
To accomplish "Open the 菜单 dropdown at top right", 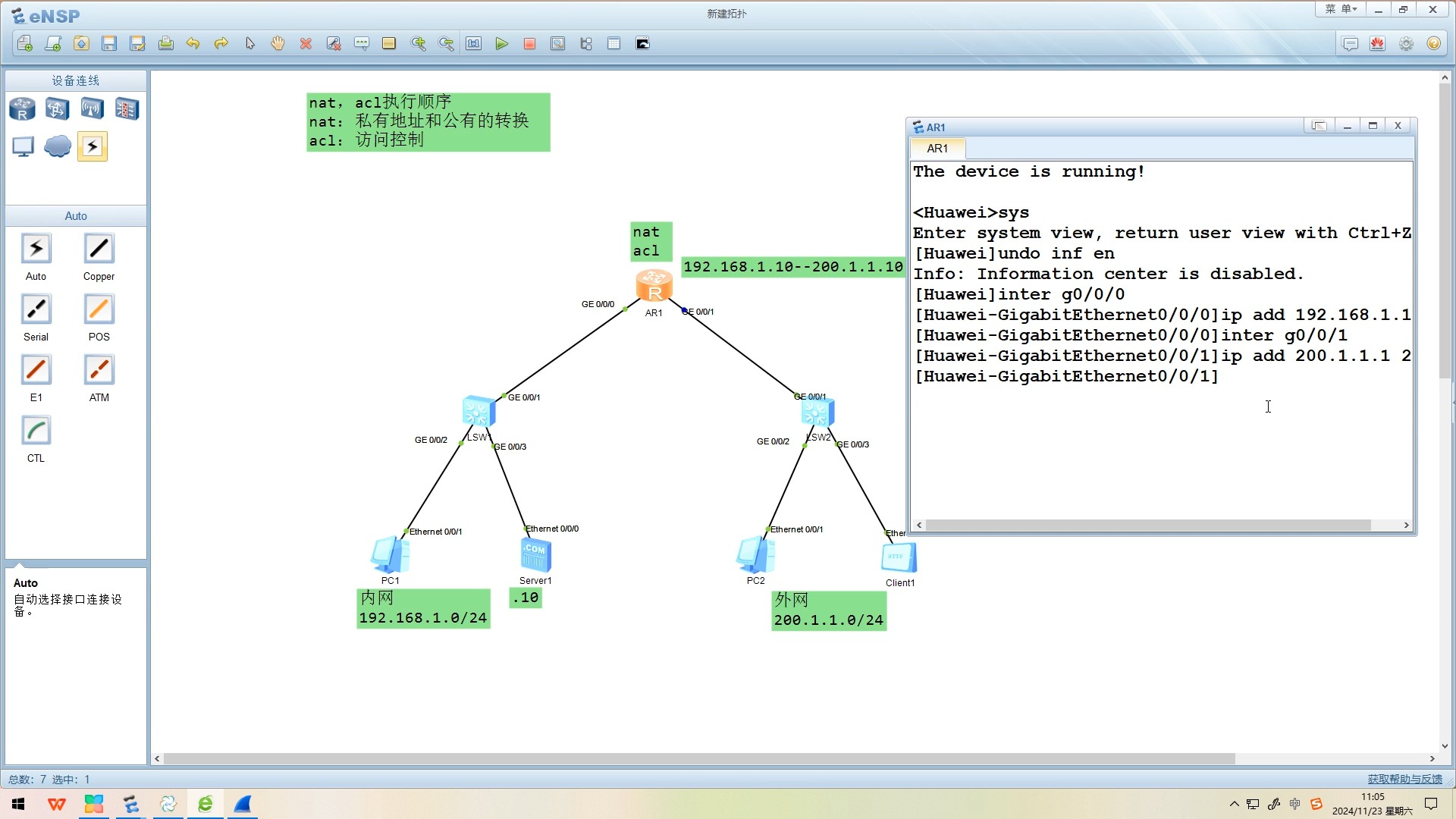I will pos(1340,9).
